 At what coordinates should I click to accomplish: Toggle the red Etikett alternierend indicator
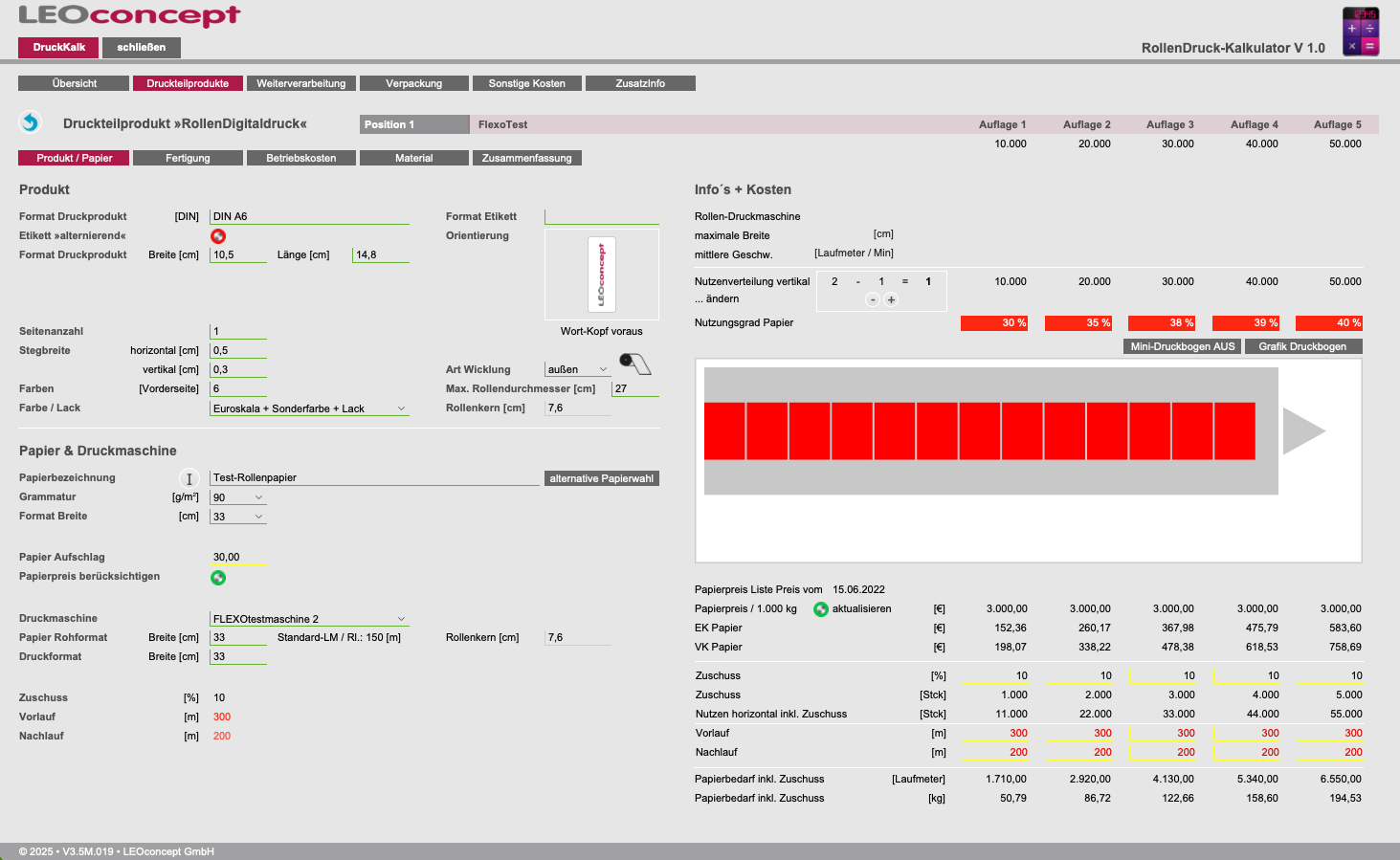pyautogui.click(x=218, y=235)
